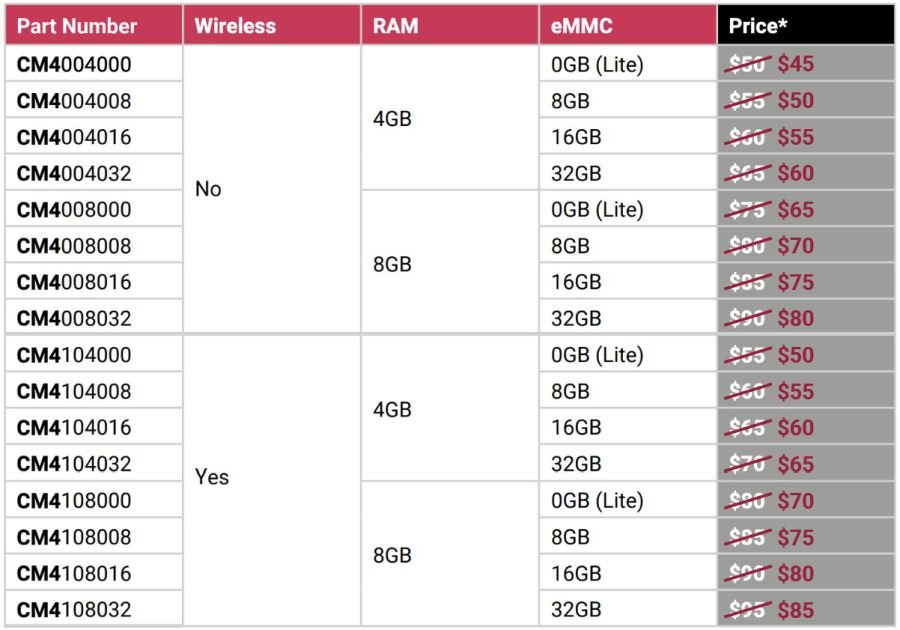Select the 8GB RAM cell in wireless section

[450, 554]
